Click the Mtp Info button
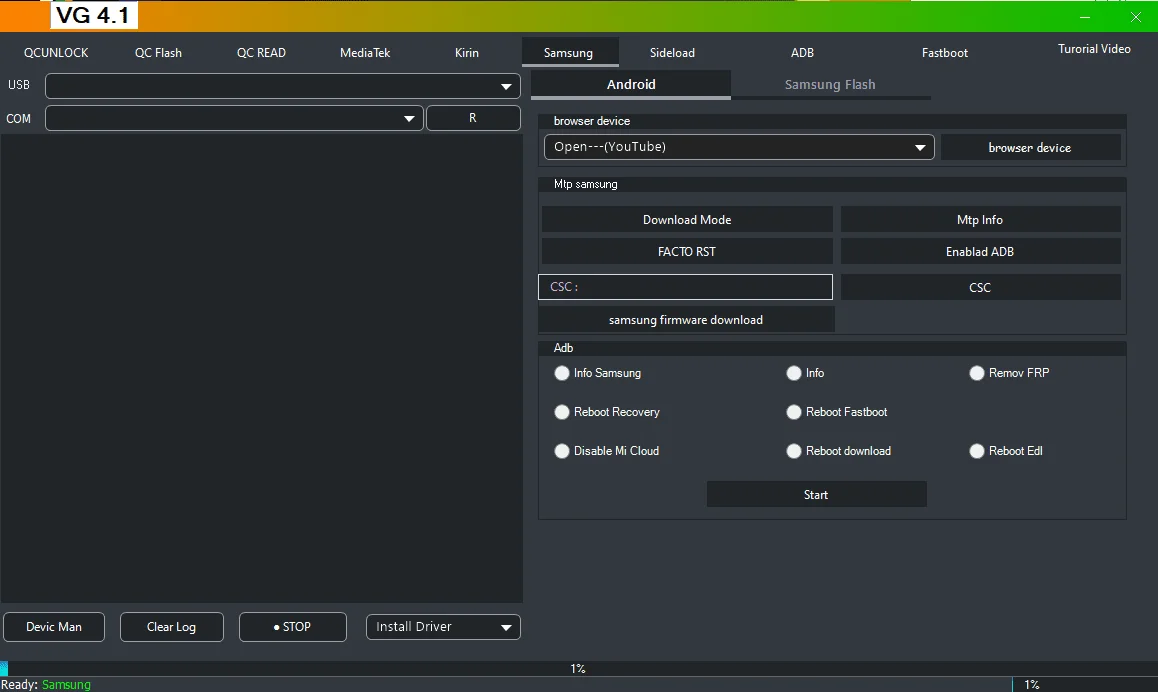The height and width of the screenshot is (692, 1158). pos(980,219)
